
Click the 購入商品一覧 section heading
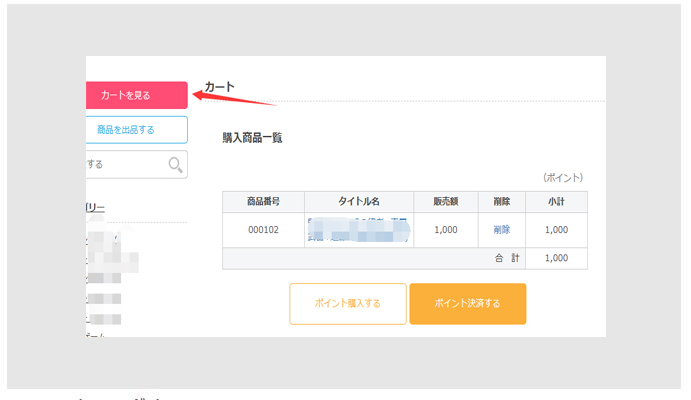click(x=252, y=138)
